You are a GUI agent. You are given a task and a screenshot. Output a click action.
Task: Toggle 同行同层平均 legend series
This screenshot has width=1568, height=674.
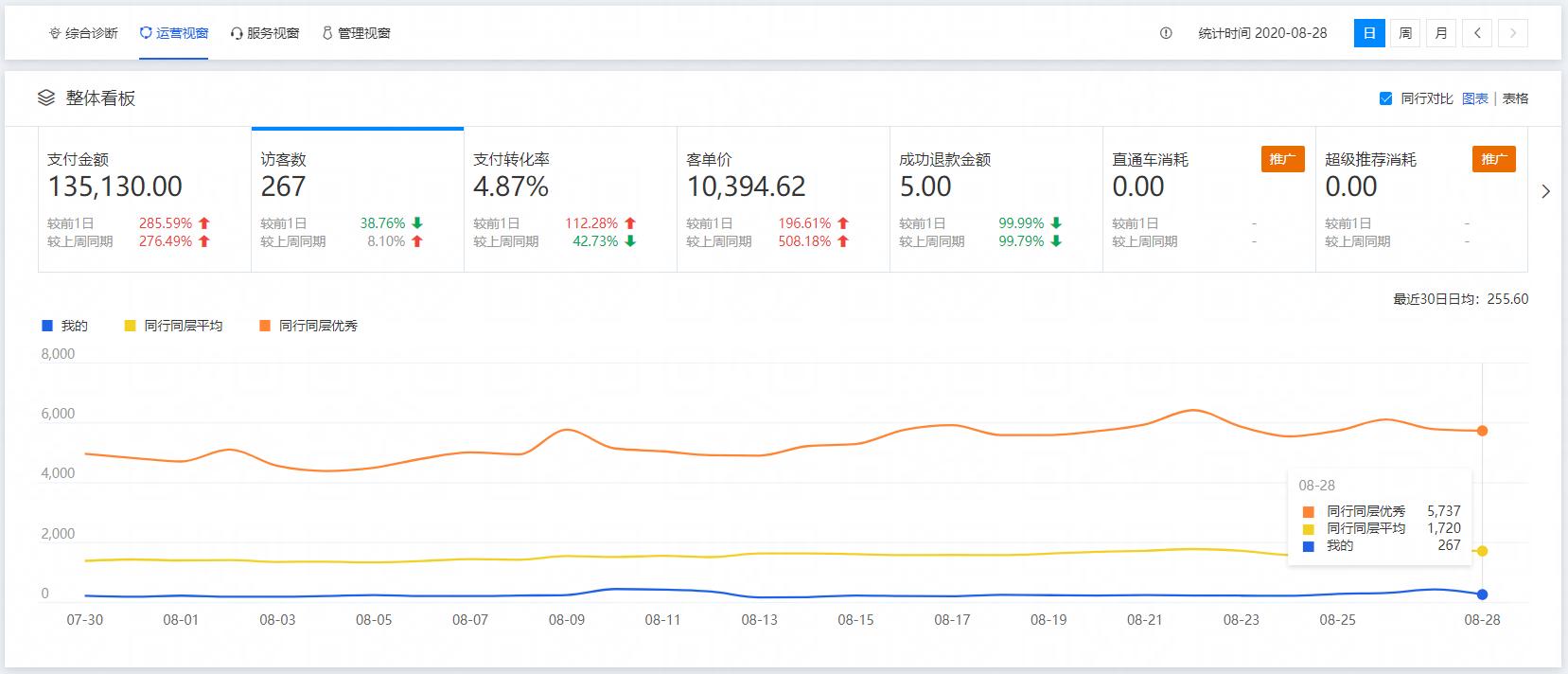click(174, 326)
